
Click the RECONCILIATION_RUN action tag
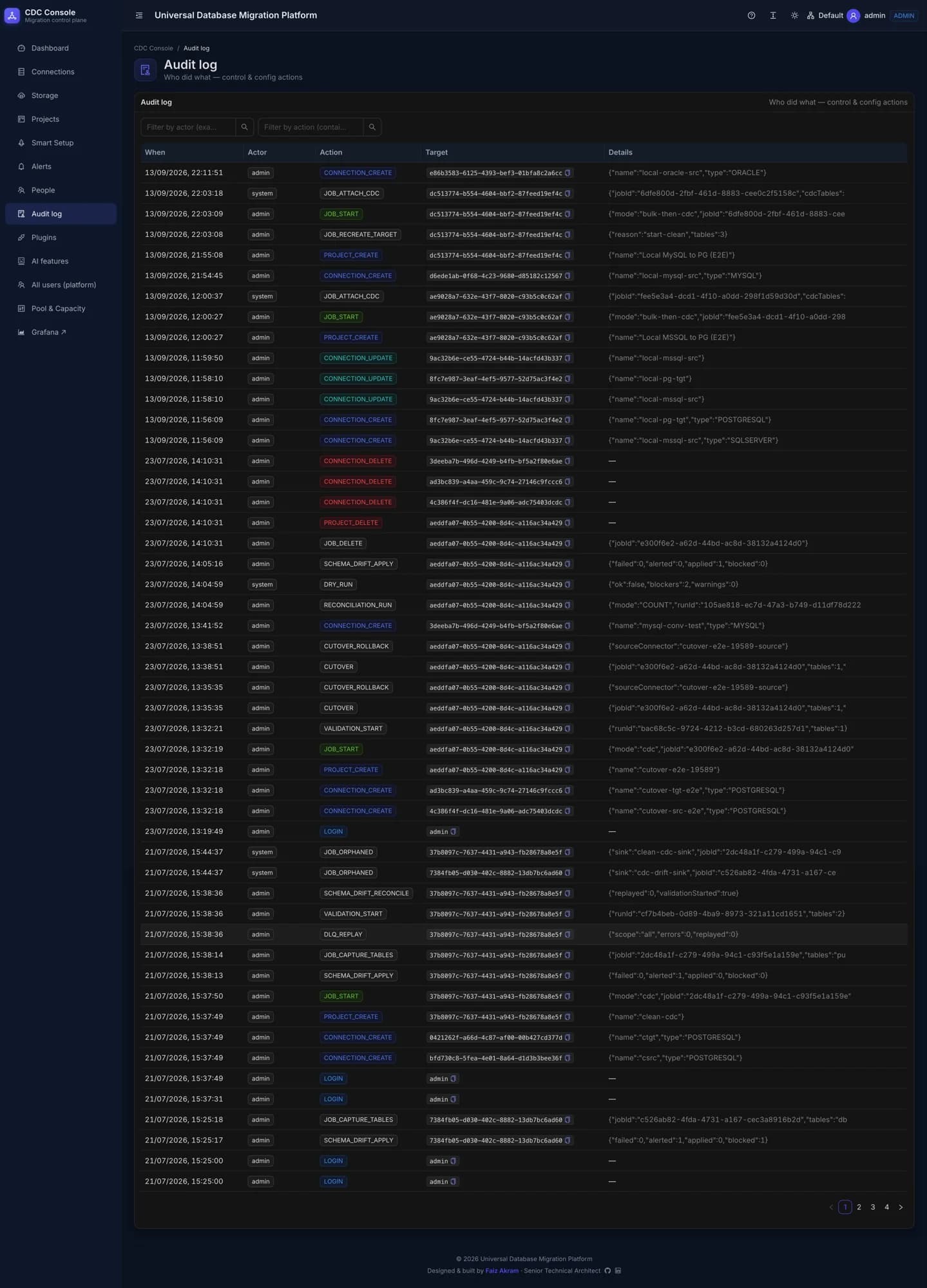358,605
